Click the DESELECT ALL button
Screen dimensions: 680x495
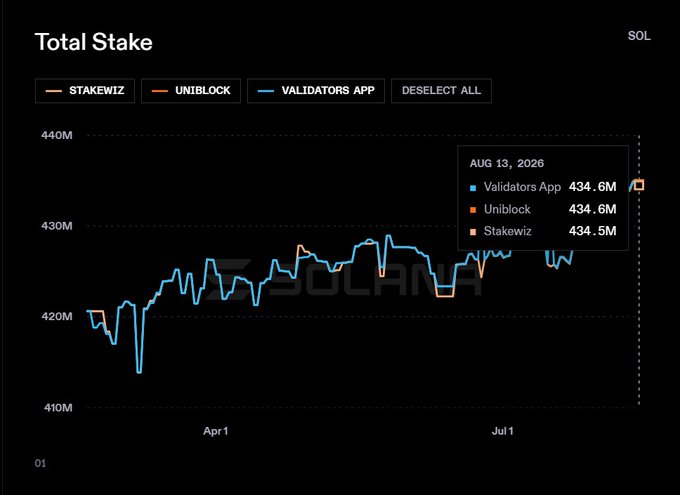[441, 91]
